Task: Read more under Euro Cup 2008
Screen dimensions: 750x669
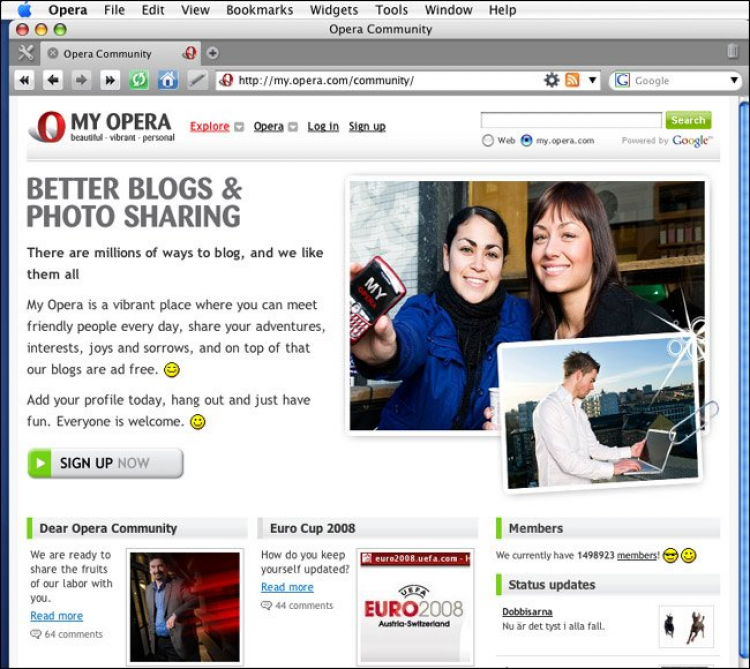Action: 287,587
